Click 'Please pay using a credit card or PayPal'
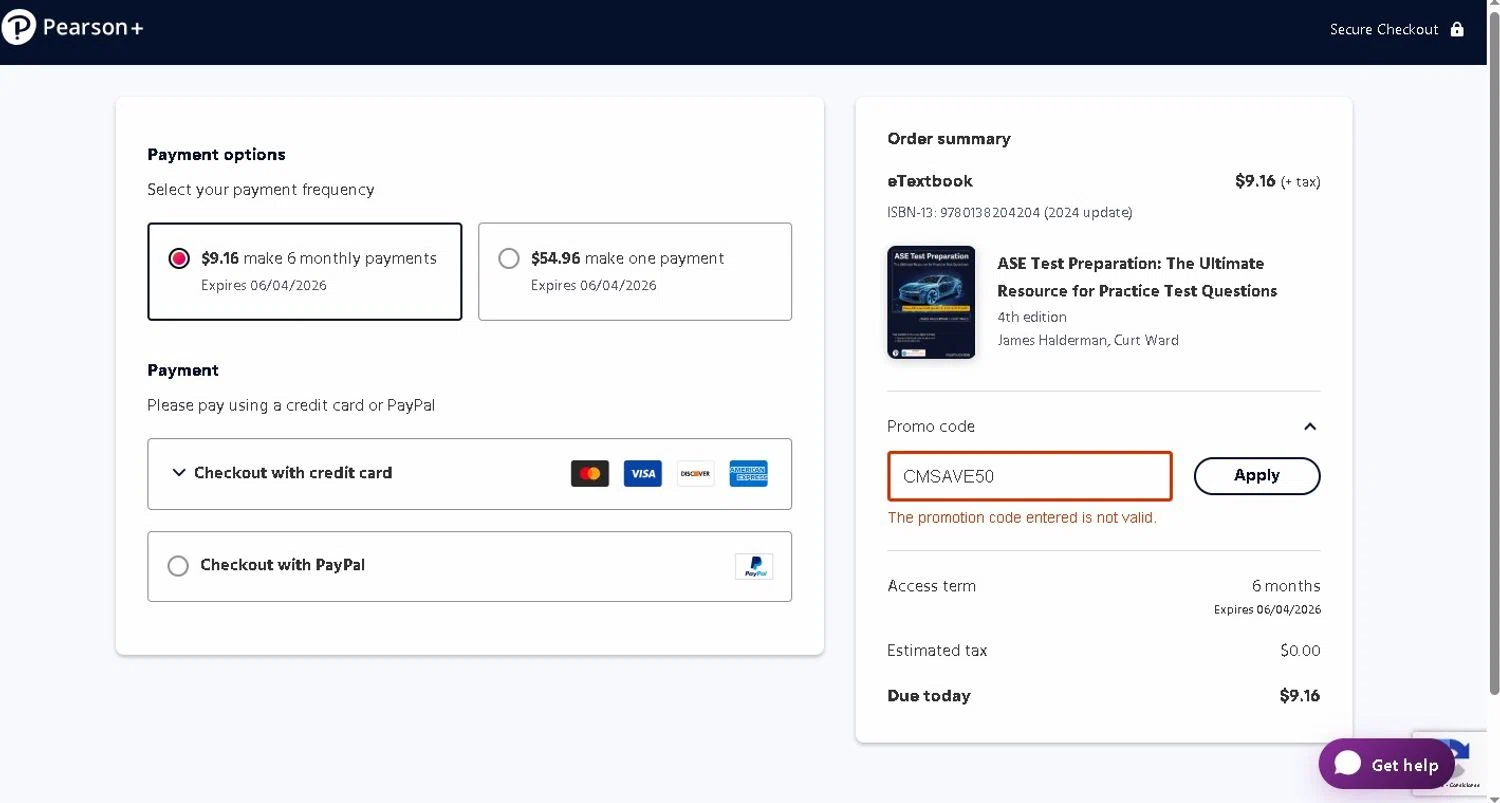Image resolution: width=1500 pixels, height=803 pixels. pos(291,406)
